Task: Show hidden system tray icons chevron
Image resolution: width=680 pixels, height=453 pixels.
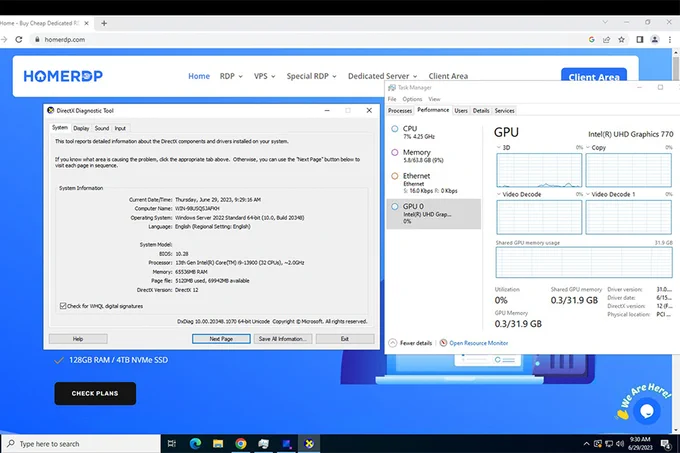Action: pyautogui.click(x=586, y=443)
